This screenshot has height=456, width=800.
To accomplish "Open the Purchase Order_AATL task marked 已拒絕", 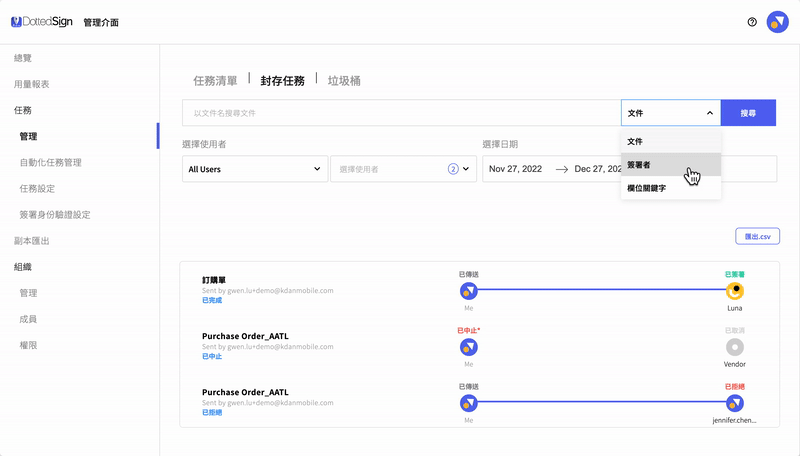I will pos(245,392).
